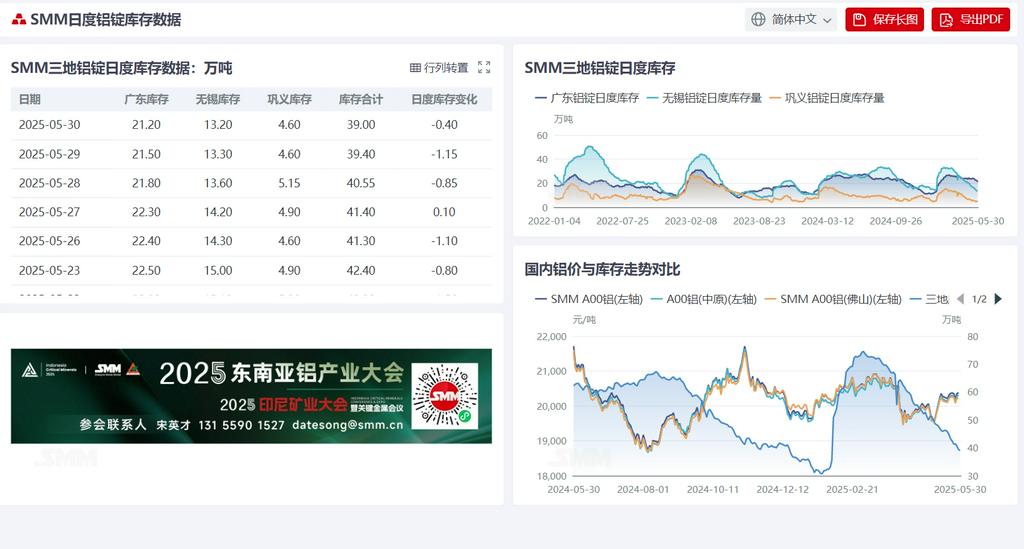
Task: Toggle 巩义铝锭日度库存量 legend series
Action: click(x=827, y=98)
